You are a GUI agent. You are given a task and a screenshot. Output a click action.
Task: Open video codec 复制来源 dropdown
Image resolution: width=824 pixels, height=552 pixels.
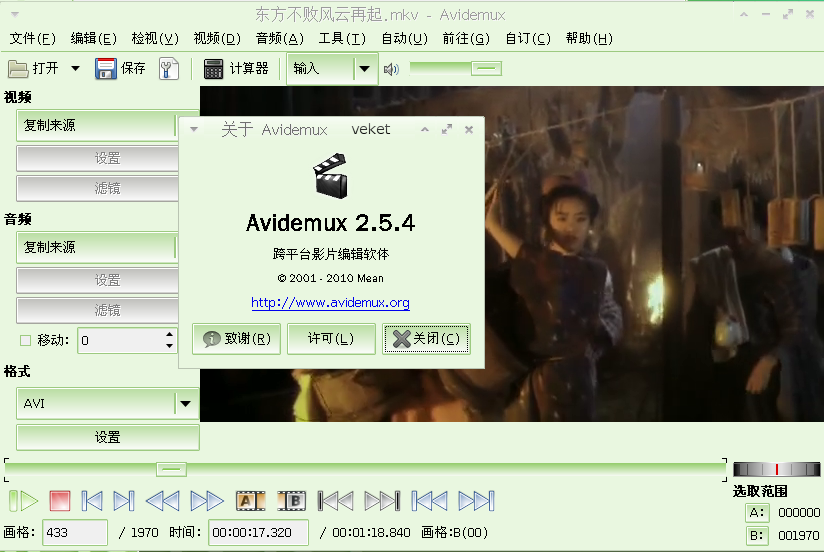98,125
